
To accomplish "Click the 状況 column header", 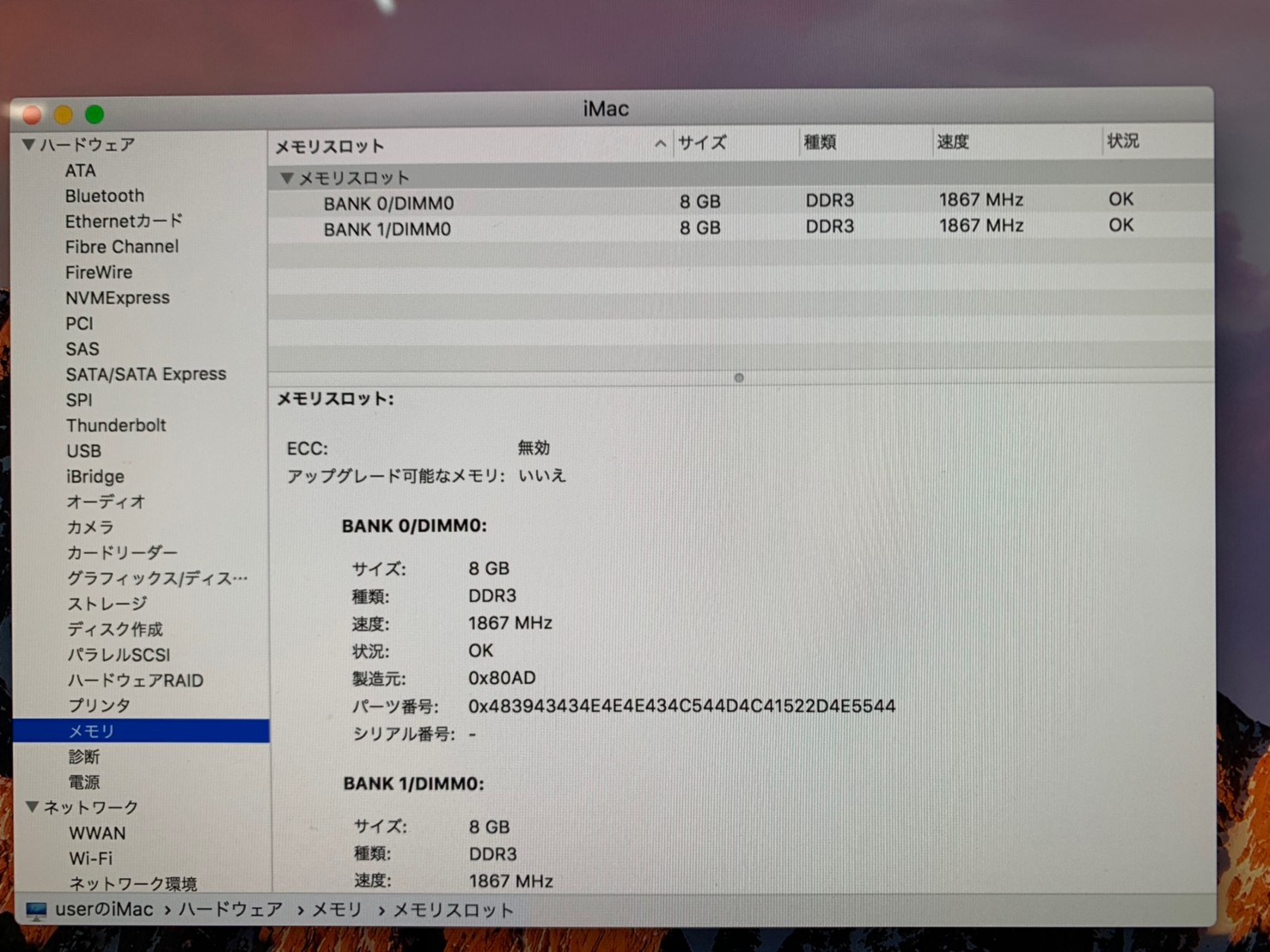I will point(1123,141).
